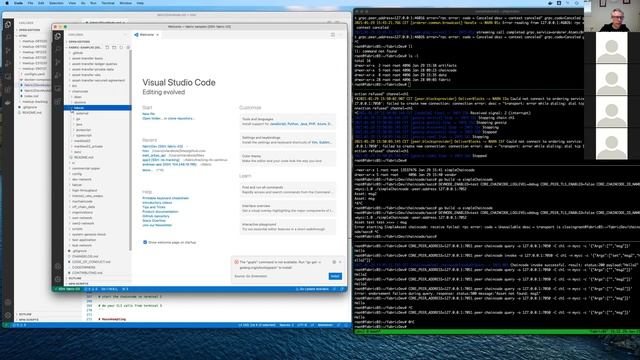The height and width of the screenshot is (360, 640).
Task: Open Code menu in macOS menu bar
Action: 18,3
